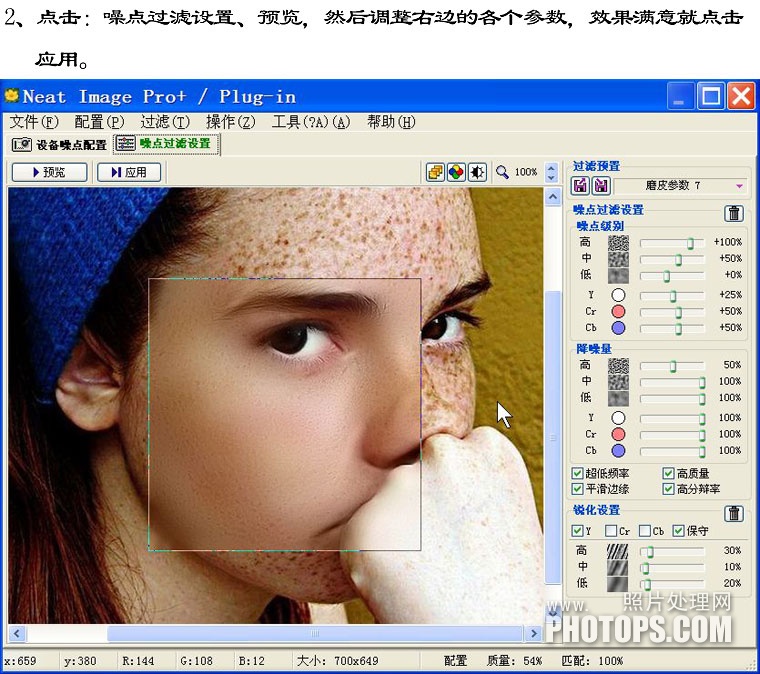Enable the sharpening Cr channel checkbox
Image resolution: width=760 pixels, height=674 pixels.
(x=611, y=531)
